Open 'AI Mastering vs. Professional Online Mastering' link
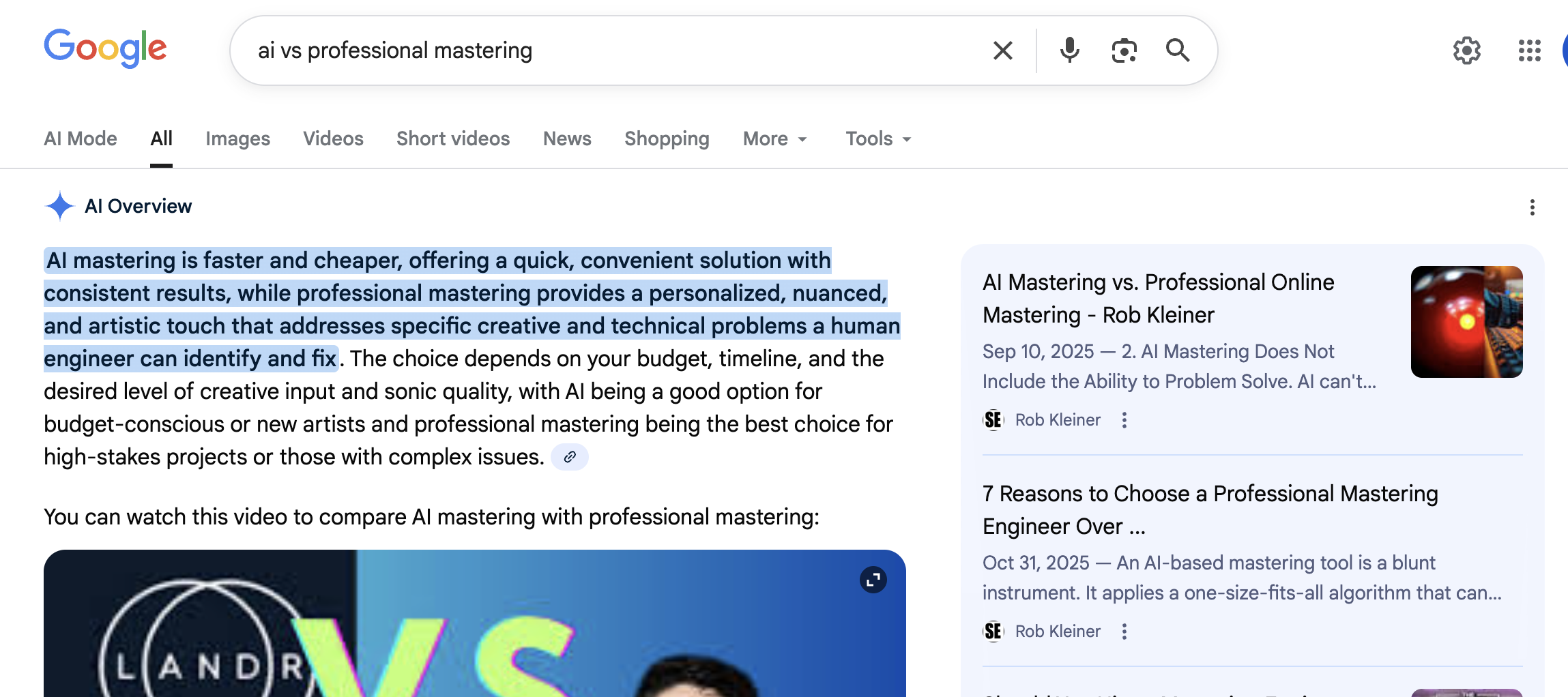The width and height of the screenshot is (1568, 697). coord(1159,299)
